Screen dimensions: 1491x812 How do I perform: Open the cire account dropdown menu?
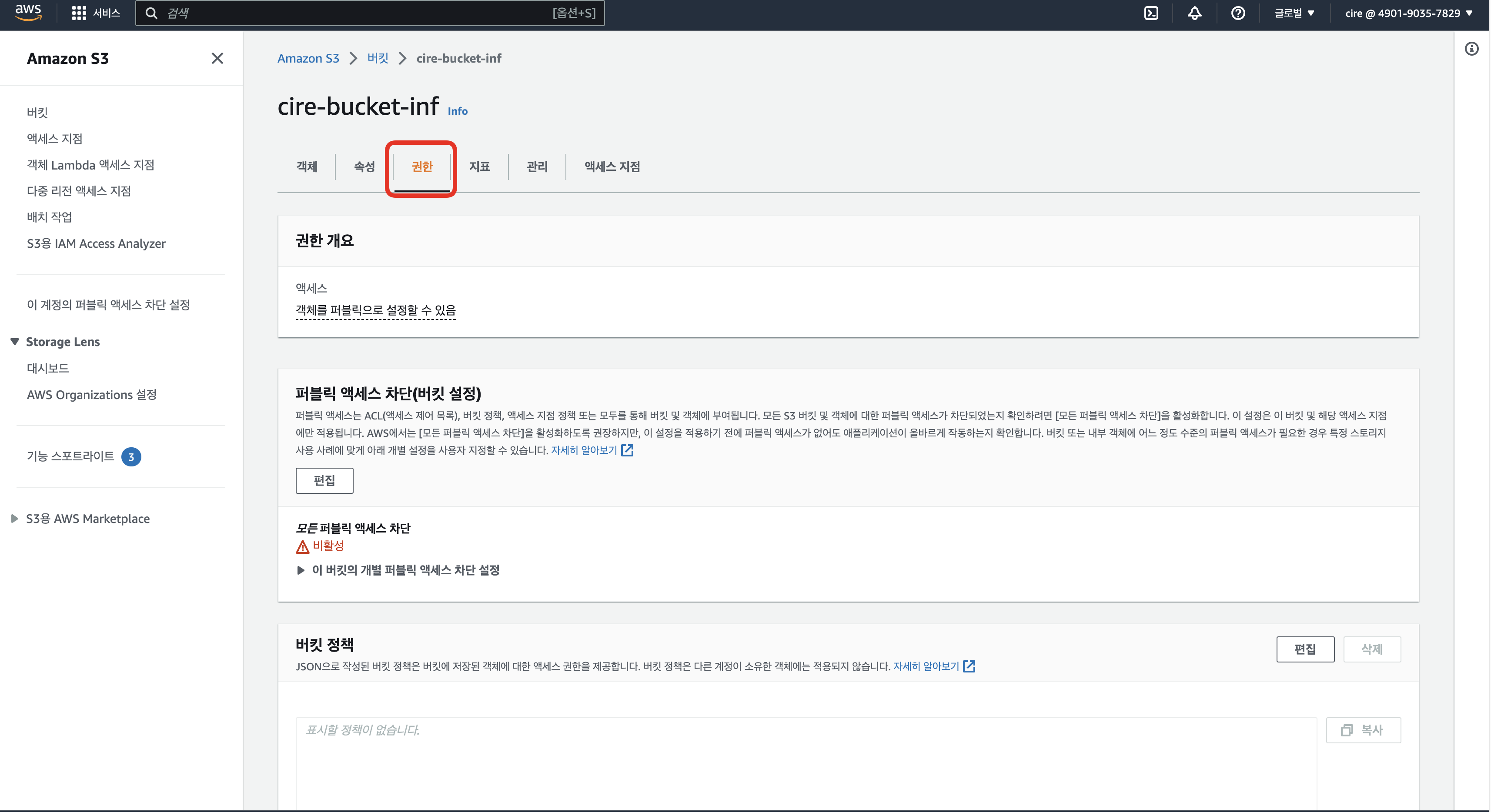(x=1408, y=13)
